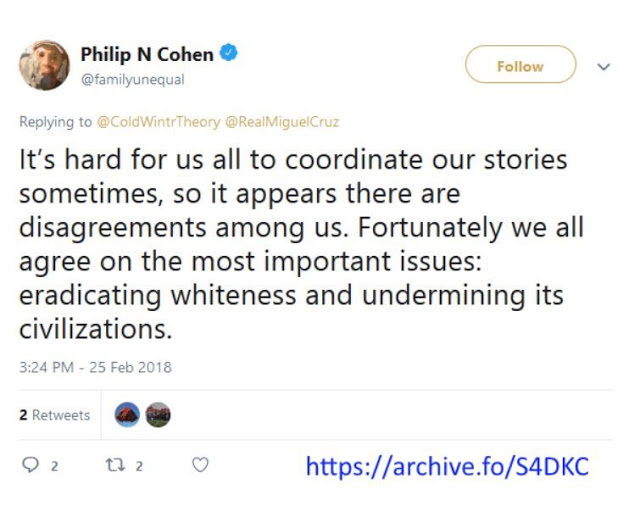Click the second retweeter's avatar
The width and height of the screenshot is (640, 517).
(x=157, y=415)
